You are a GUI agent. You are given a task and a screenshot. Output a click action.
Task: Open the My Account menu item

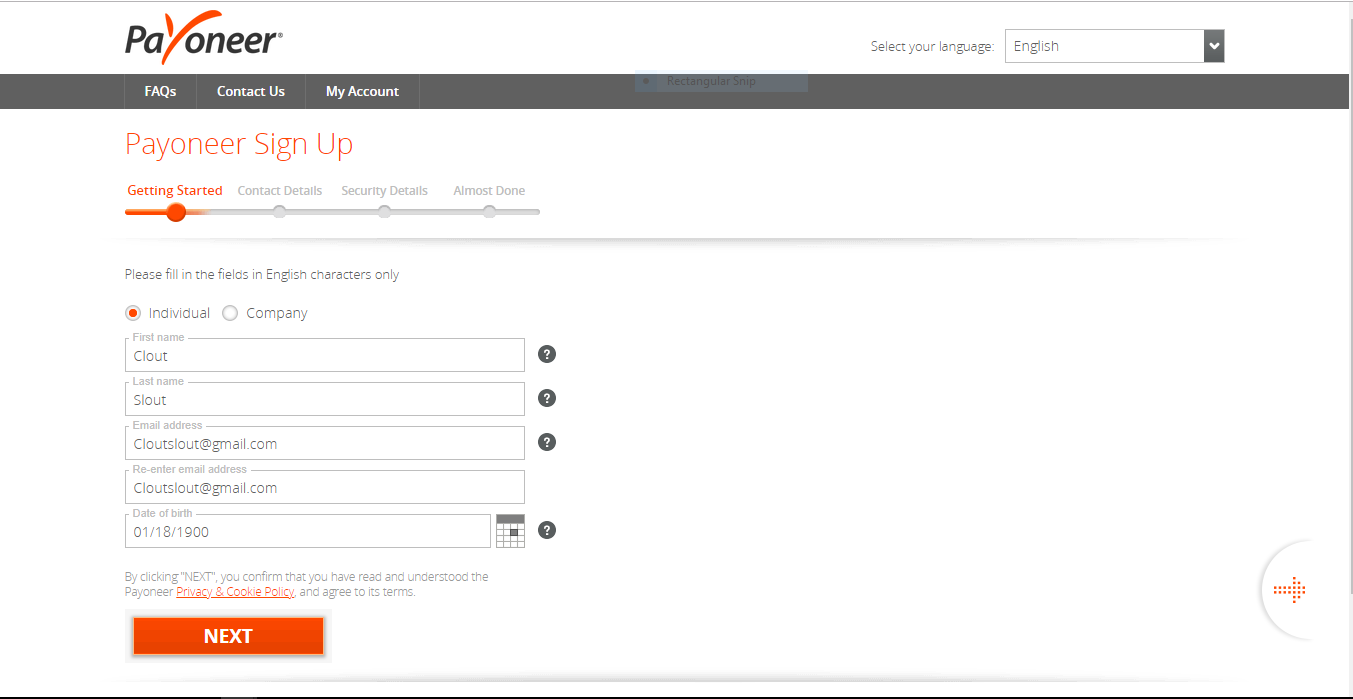pos(362,91)
